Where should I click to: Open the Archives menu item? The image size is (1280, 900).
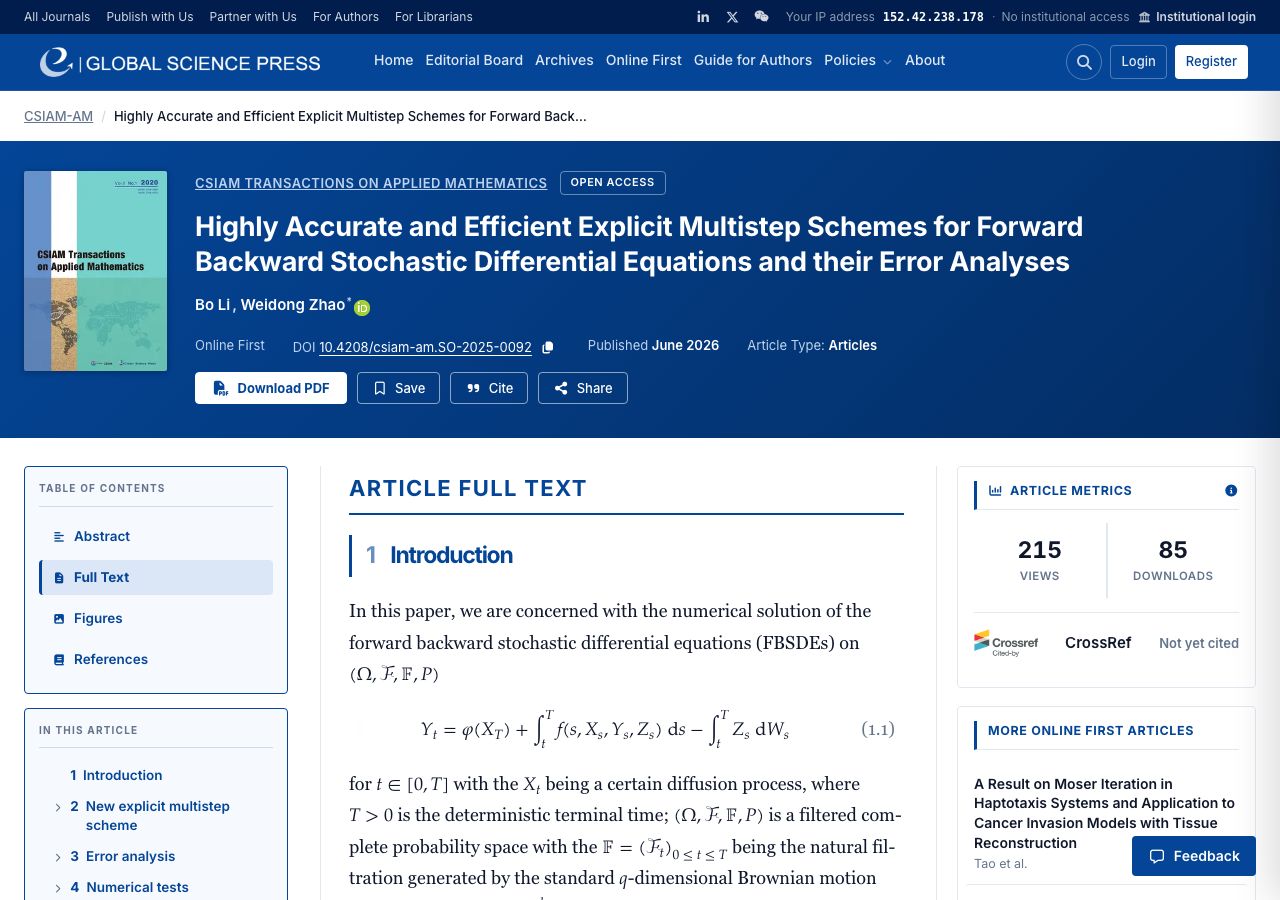[x=564, y=60]
